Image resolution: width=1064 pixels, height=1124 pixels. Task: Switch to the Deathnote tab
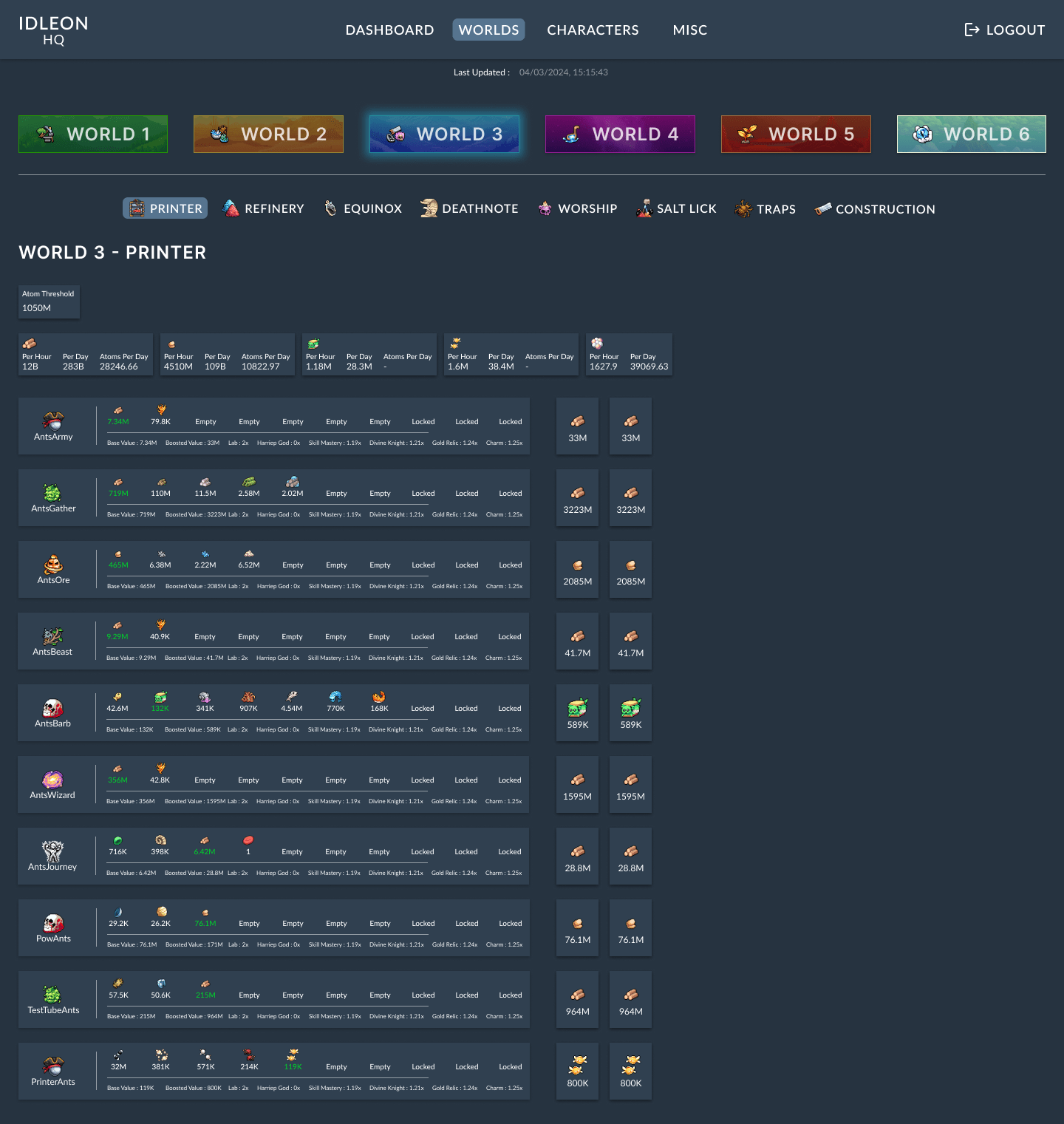pos(469,208)
